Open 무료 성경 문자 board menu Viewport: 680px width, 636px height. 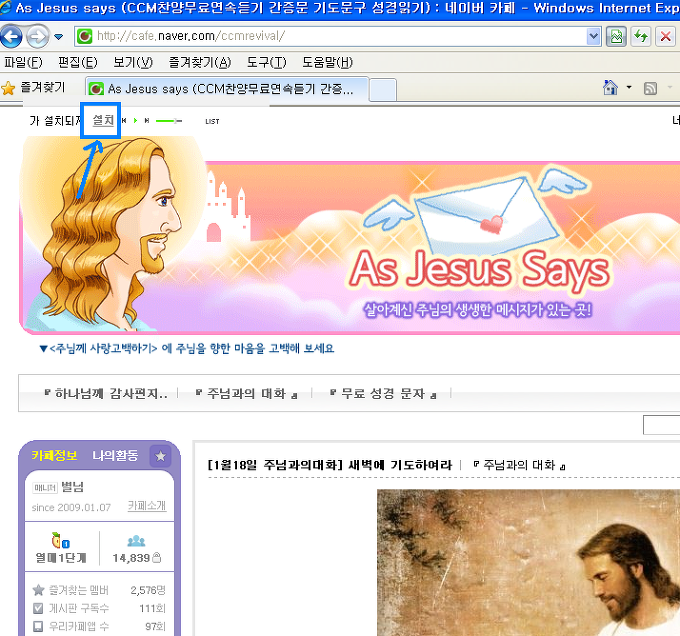click(383, 394)
